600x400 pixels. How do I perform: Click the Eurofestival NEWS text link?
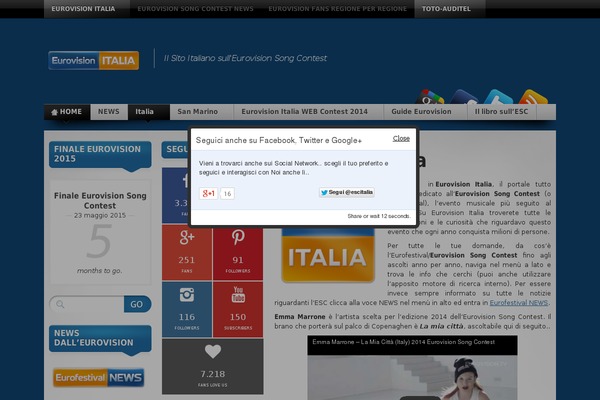[518, 303]
